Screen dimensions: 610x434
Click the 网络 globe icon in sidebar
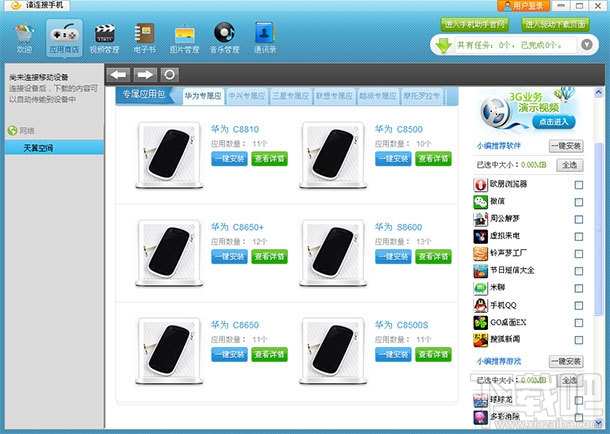coord(12,131)
